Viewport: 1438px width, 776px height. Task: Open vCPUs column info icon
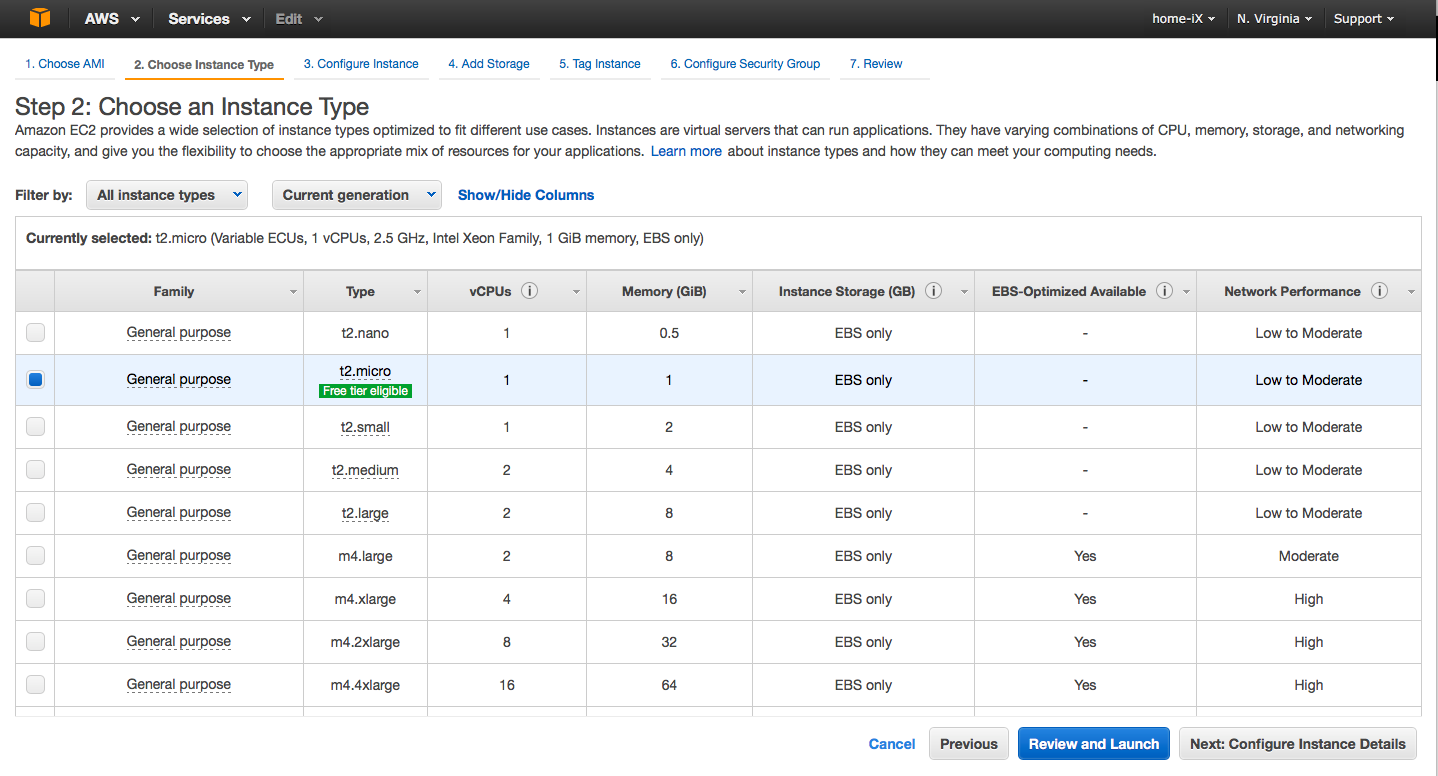pyautogui.click(x=530, y=291)
